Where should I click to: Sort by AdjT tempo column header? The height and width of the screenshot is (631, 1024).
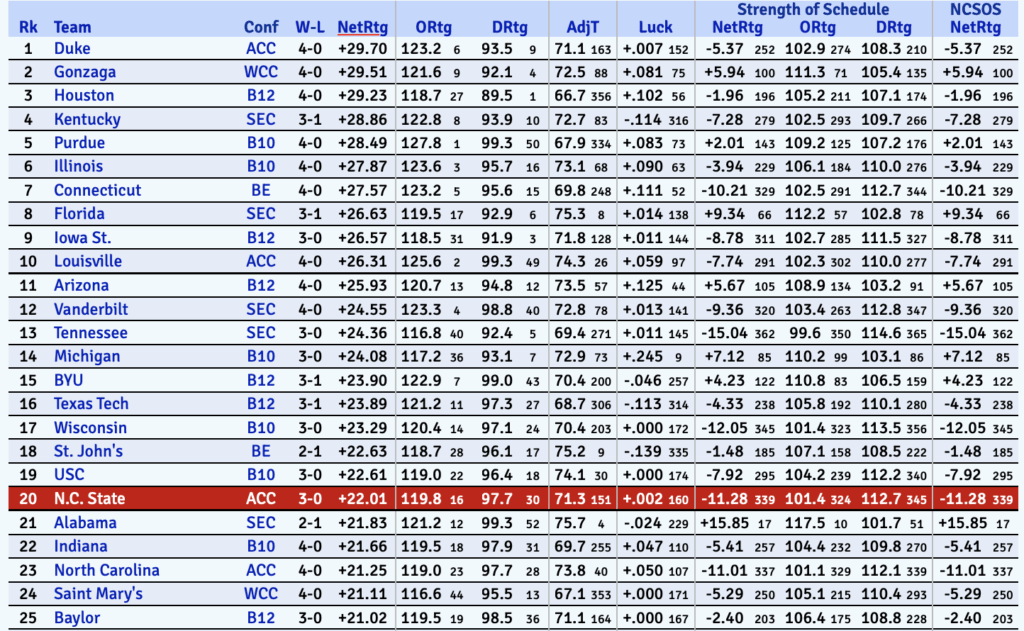tap(583, 26)
